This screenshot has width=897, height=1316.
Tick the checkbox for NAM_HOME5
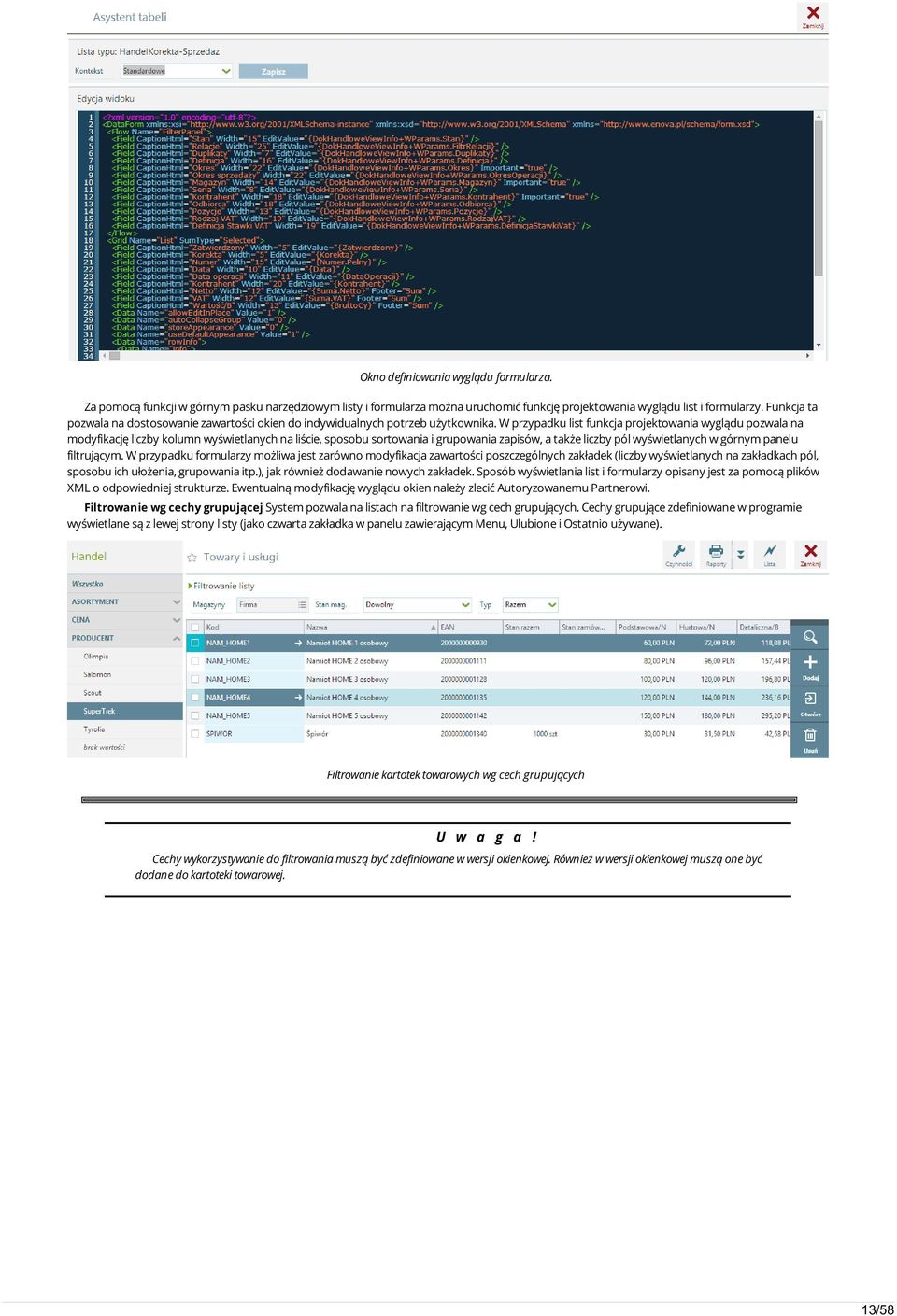[195, 715]
